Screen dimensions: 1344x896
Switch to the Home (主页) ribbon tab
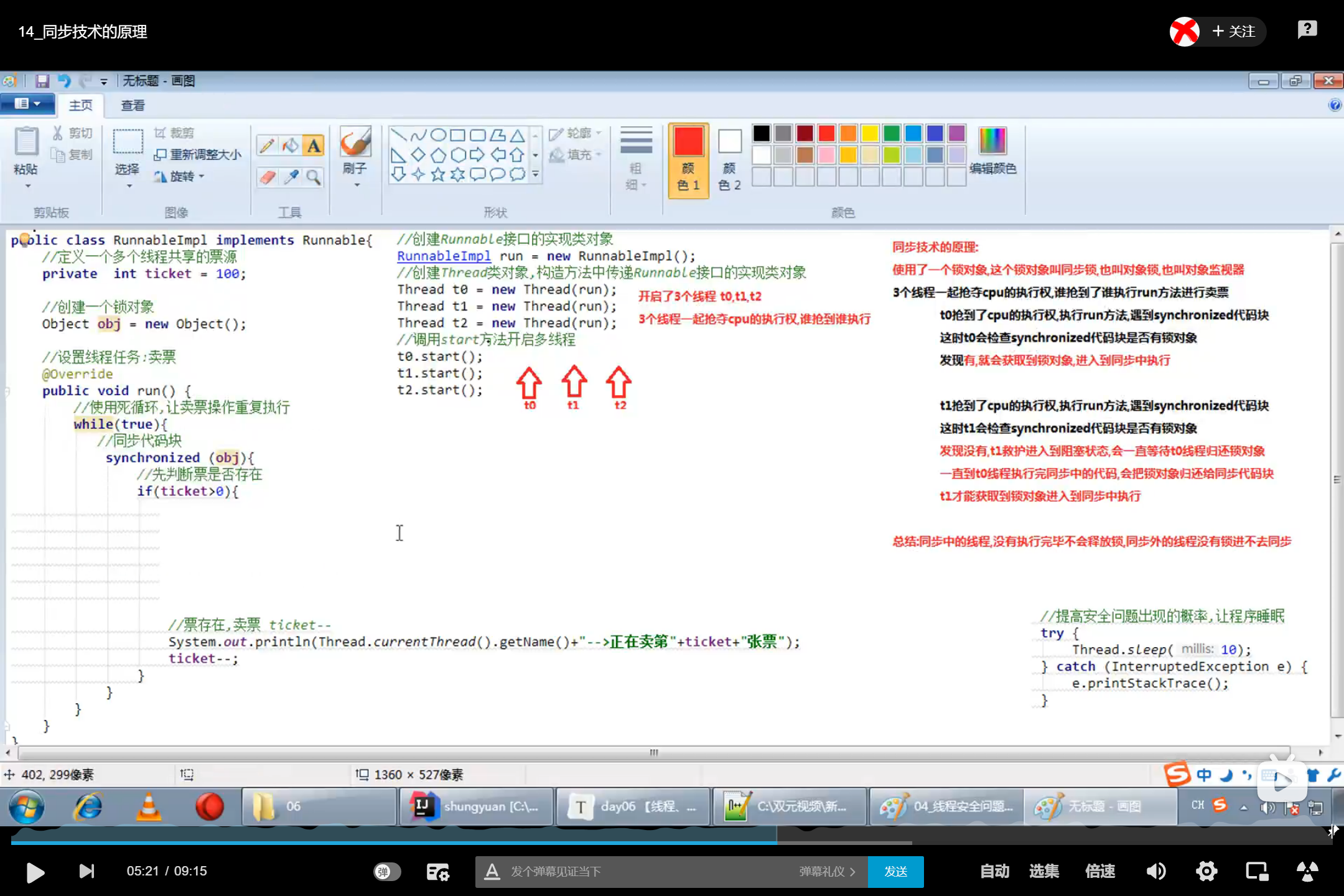click(x=80, y=105)
